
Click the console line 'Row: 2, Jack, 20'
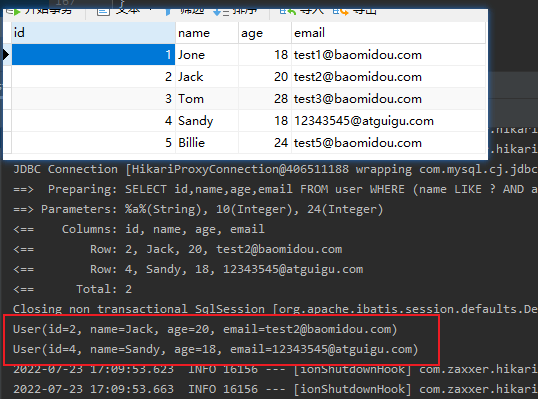click(x=178, y=249)
